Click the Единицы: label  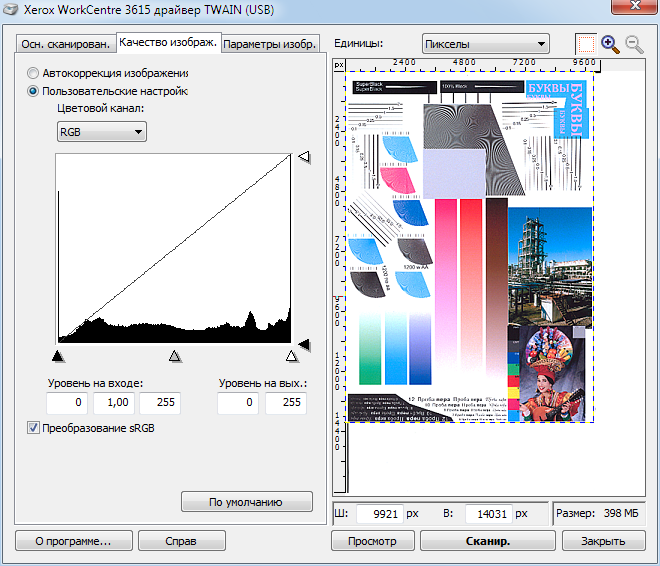point(359,44)
